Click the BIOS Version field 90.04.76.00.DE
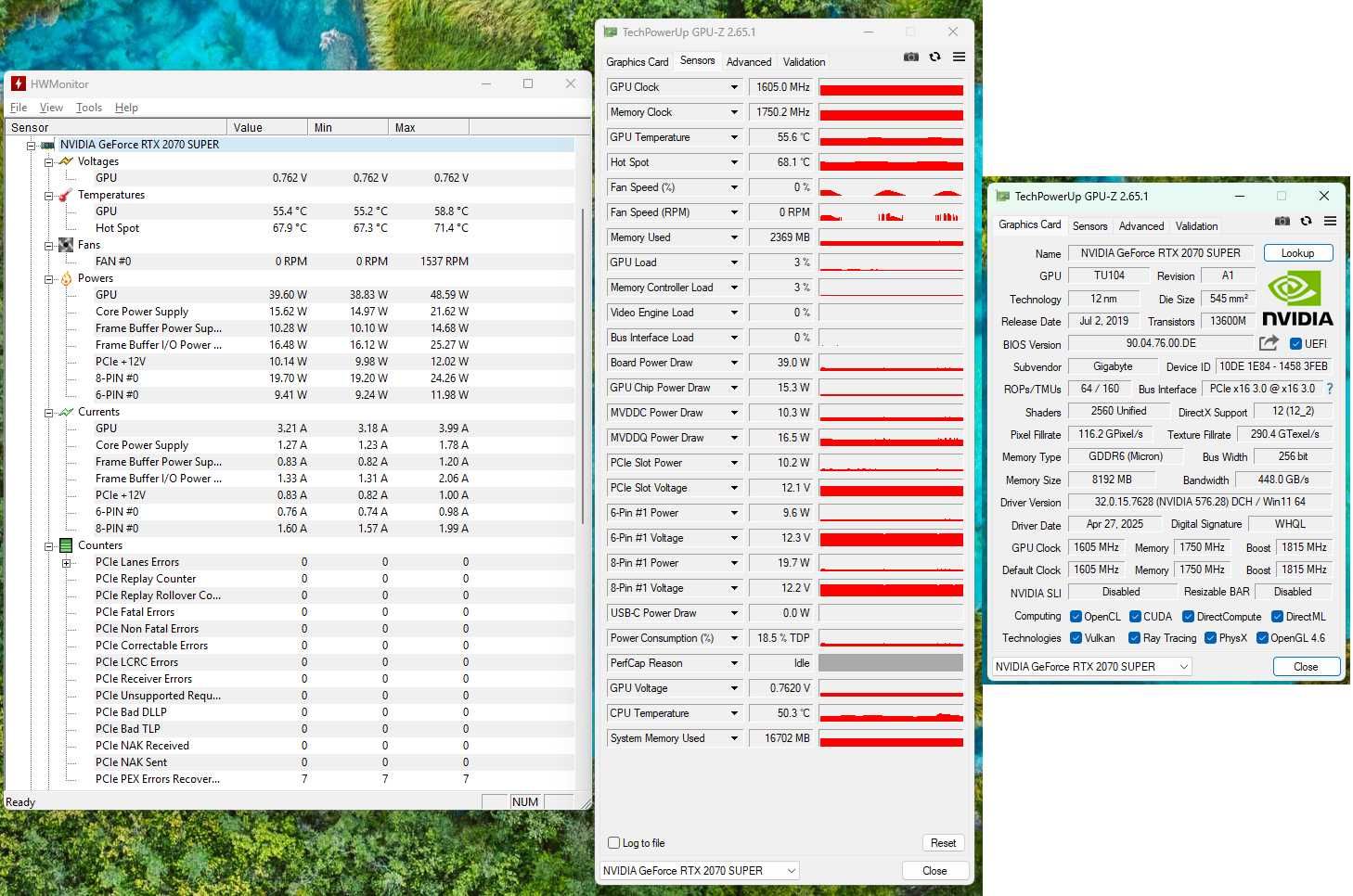The height and width of the screenshot is (896, 1353). pyautogui.click(x=1160, y=343)
